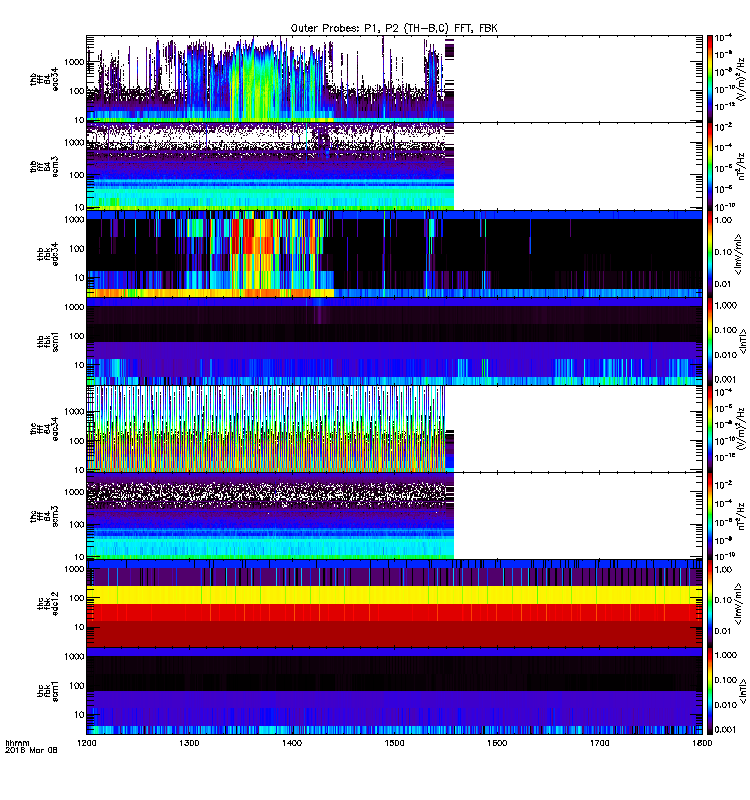Select the 1300 time axis label
This screenshot has height=800, width=750.
[189, 743]
